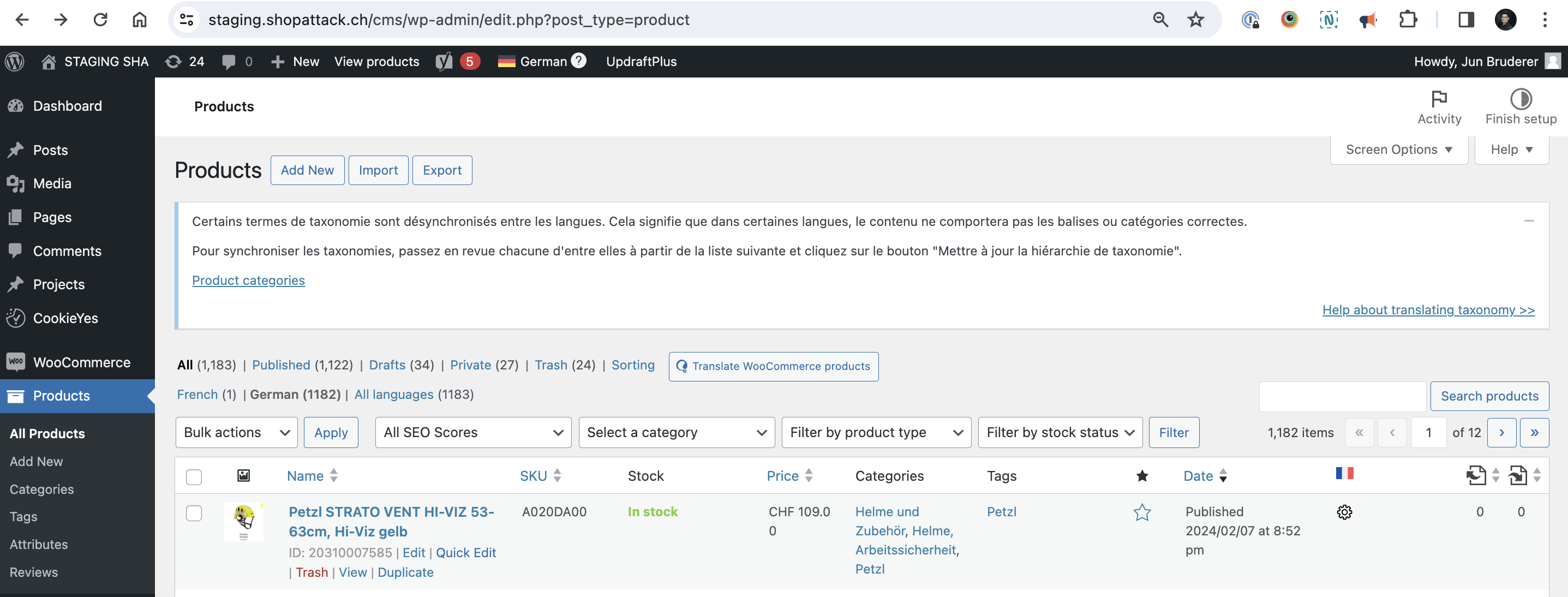This screenshot has height=597, width=1568.
Task: Open the STAGING SHA site home link
Action: (x=95, y=62)
